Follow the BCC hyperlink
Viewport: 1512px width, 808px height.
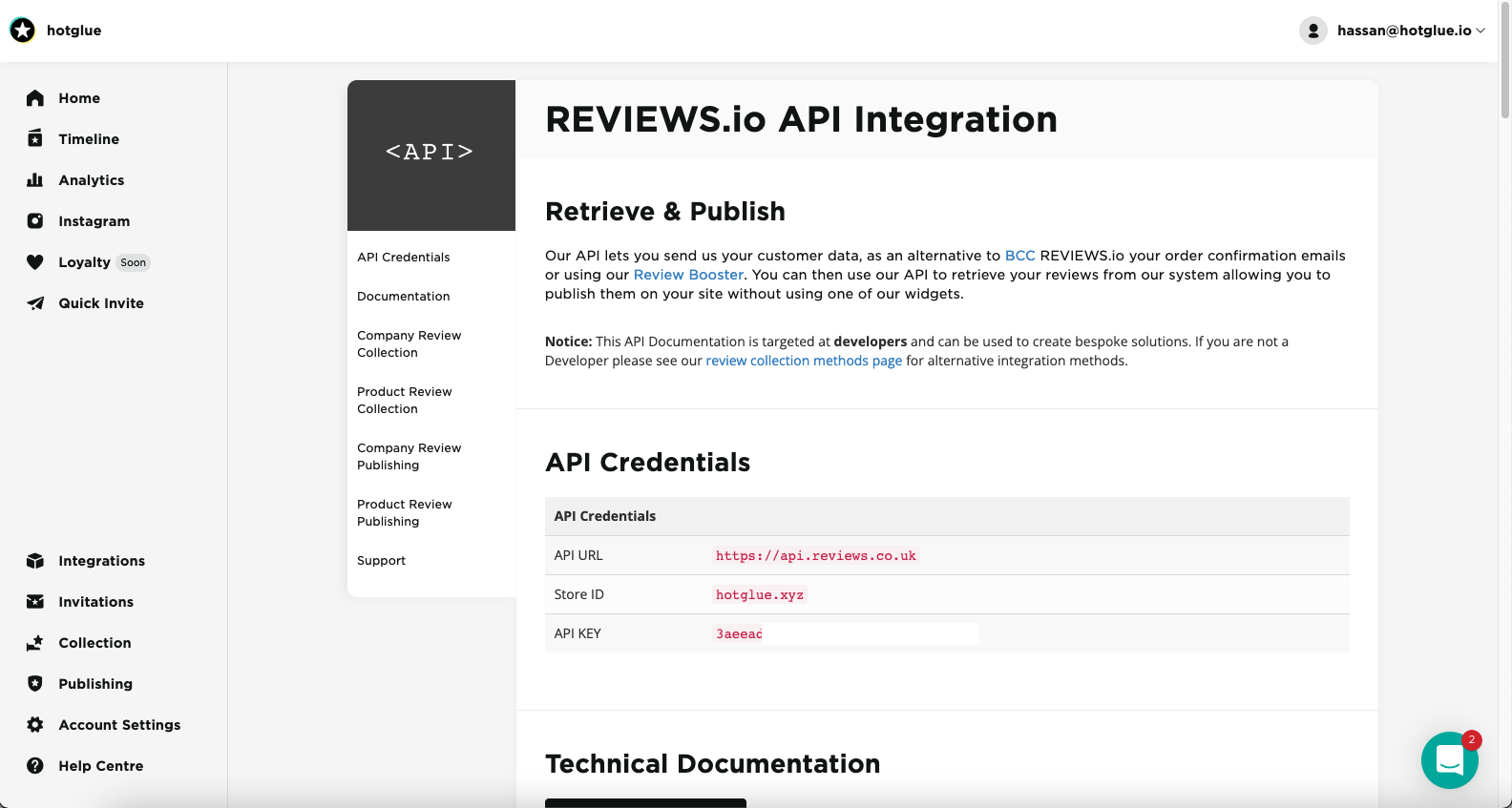(x=1020, y=256)
